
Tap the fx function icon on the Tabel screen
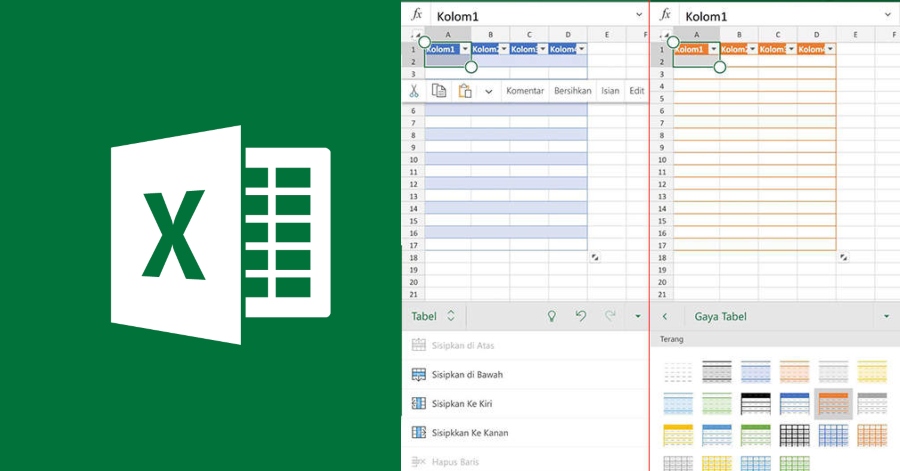click(417, 14)
